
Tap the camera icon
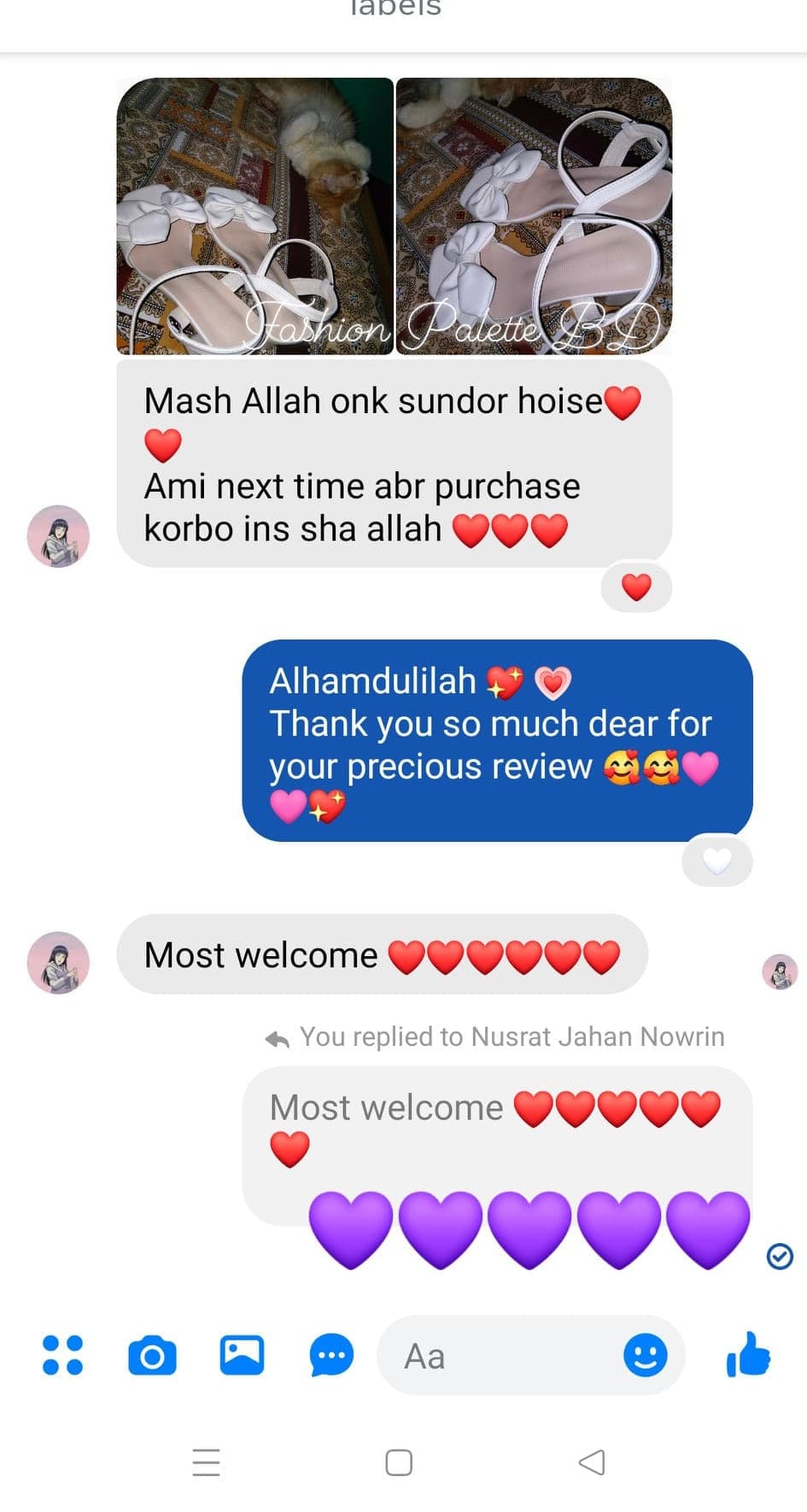pos(152,1356)
